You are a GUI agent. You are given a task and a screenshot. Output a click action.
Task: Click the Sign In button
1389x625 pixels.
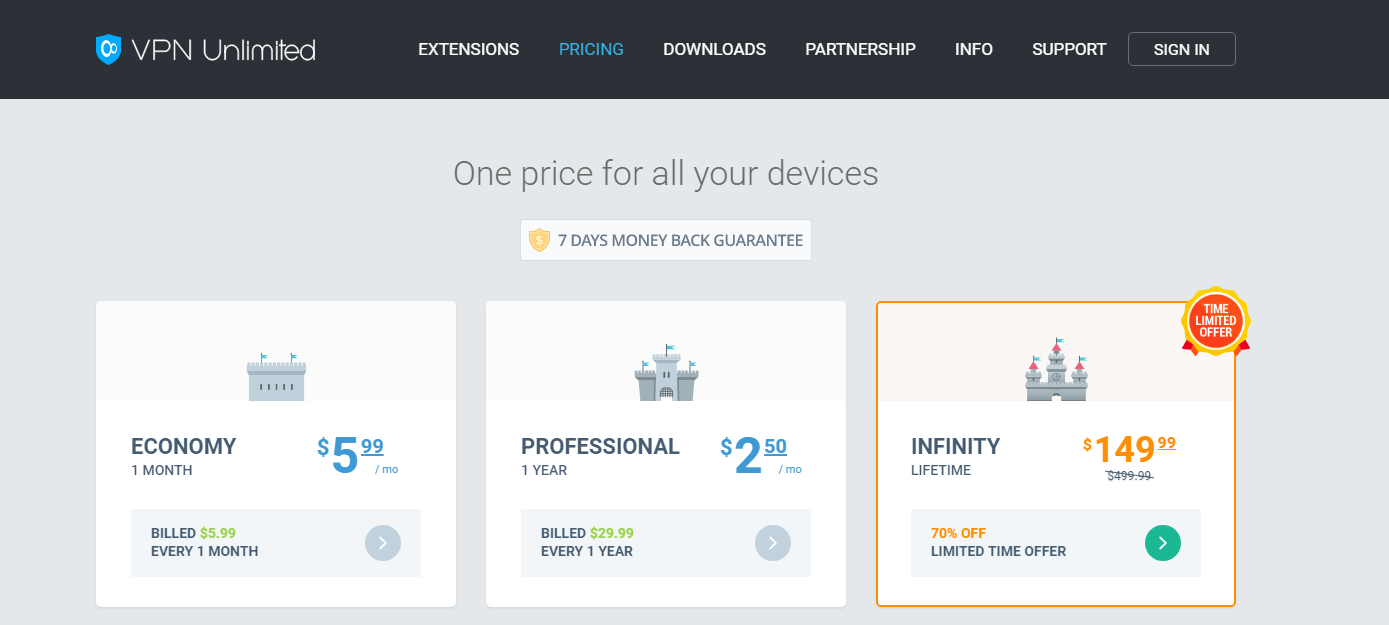point(1182,49)
